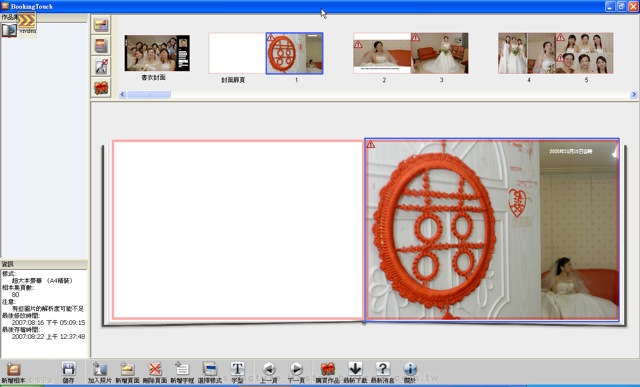Open the 關於 about info icon
The height and width of the screenshot is (387, 640).
(410, 369)
